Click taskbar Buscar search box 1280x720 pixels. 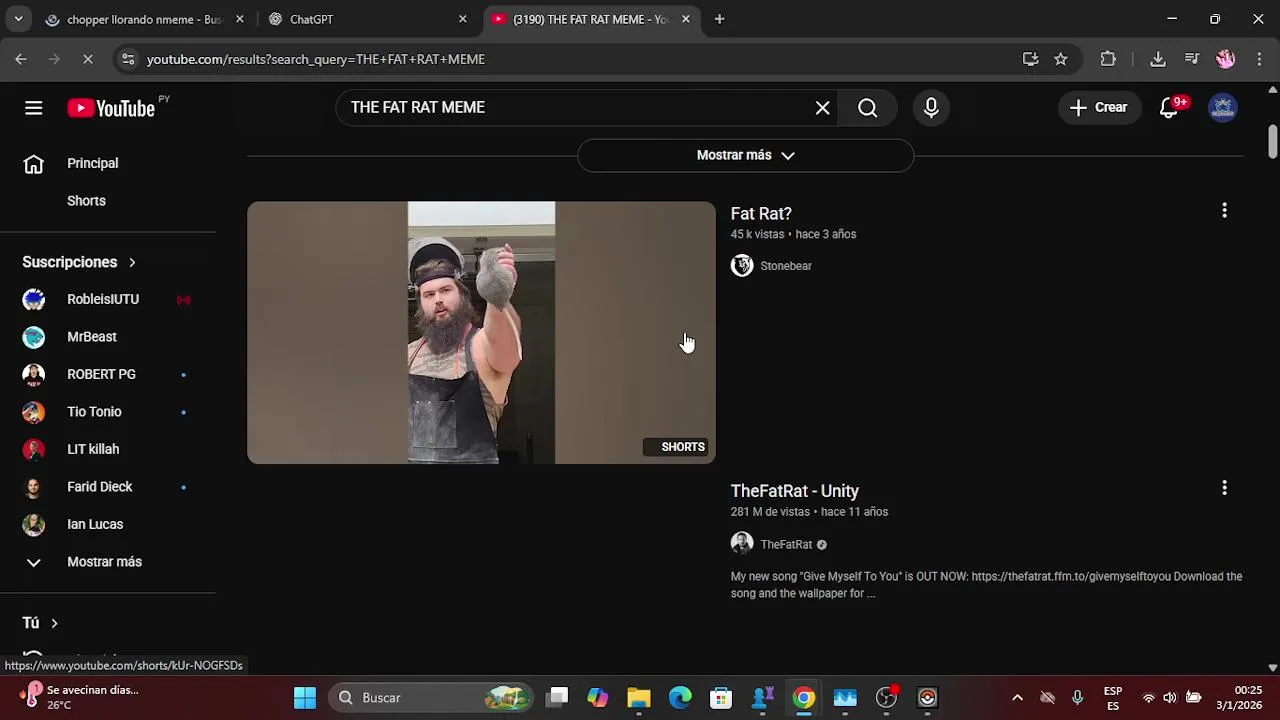[432, 698]
